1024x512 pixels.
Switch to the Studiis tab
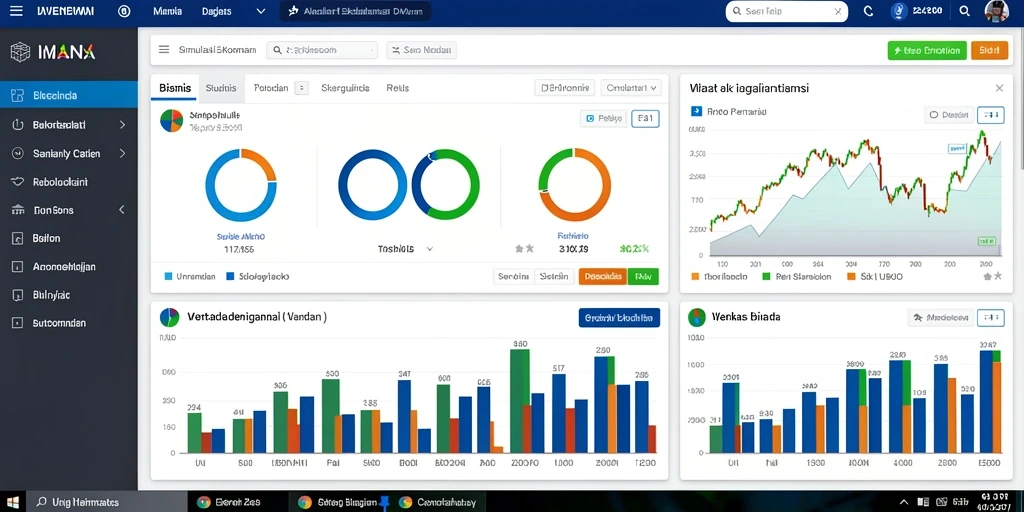click(x=221, y=88)
